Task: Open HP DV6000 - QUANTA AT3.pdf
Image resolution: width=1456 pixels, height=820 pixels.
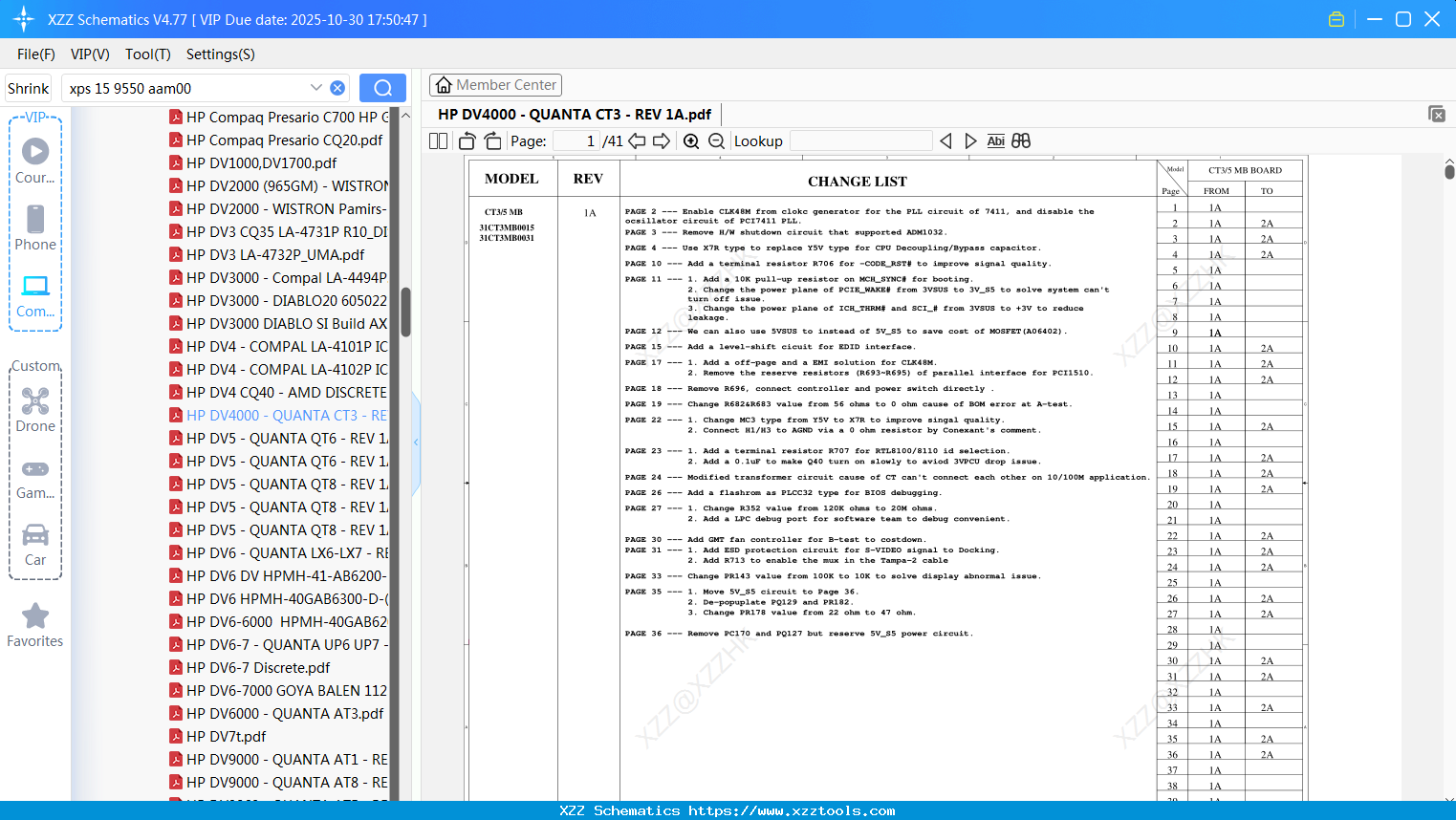Action: [x=276, y=713]
